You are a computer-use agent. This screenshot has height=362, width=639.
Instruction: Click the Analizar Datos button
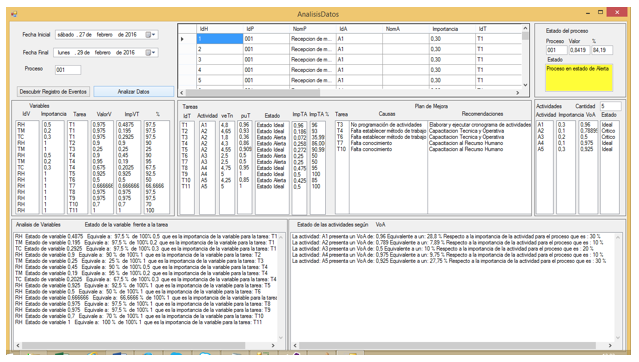[134, 91]
